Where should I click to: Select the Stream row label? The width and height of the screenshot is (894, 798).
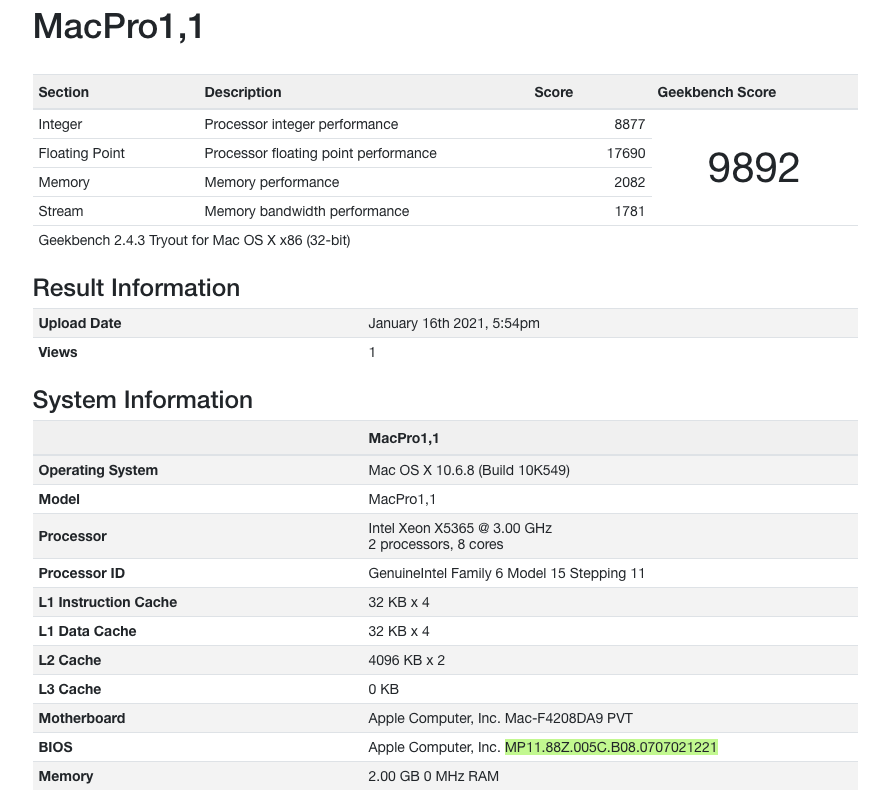(x=61, y=212)
